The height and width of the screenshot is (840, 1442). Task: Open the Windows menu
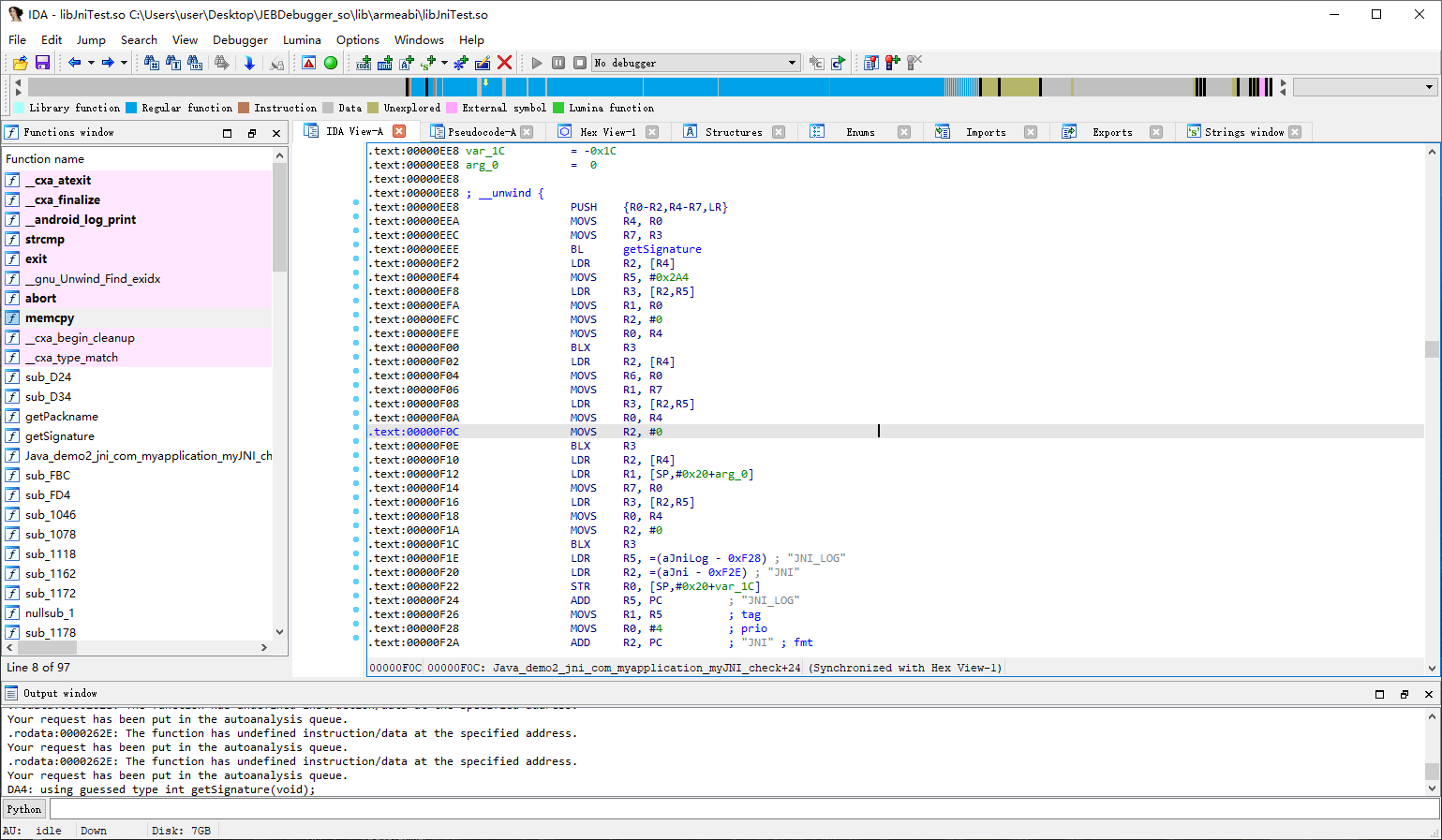(419, 40)
